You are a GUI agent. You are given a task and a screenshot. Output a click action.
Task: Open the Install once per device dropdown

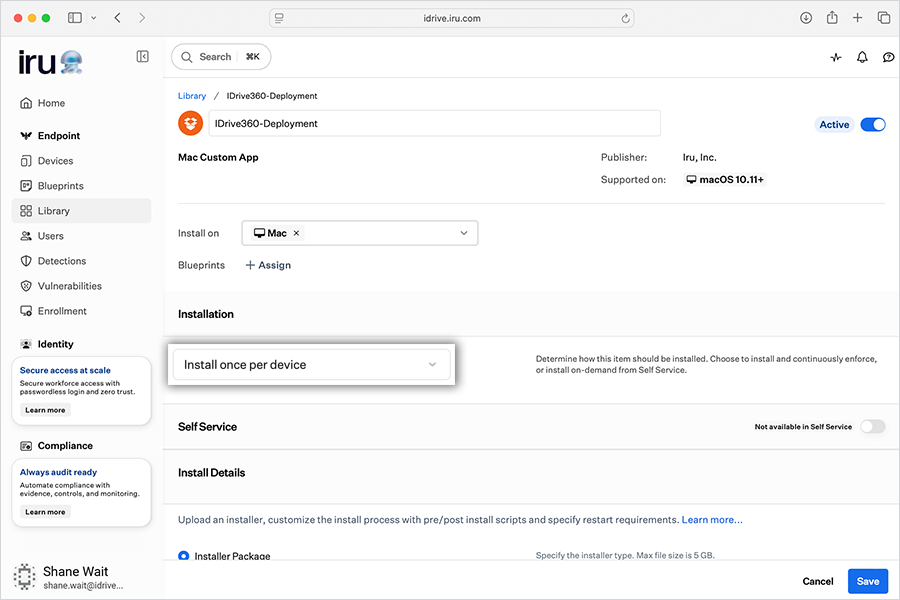coord(312,365)
